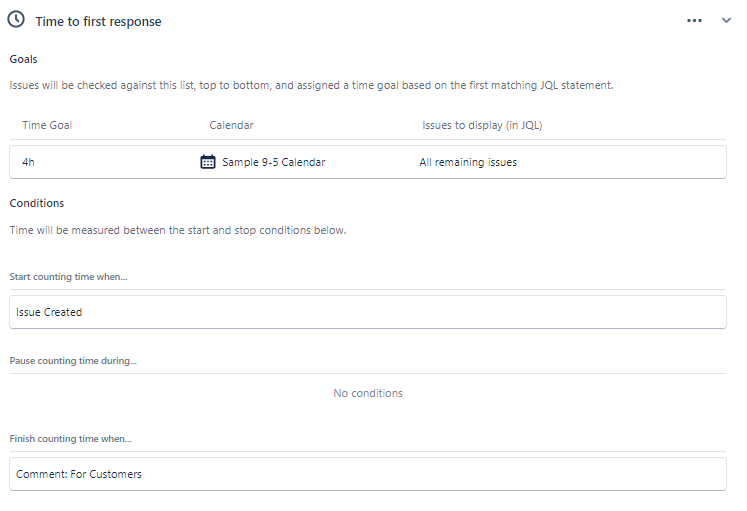Click the Calendar column header

pos(231,125)
